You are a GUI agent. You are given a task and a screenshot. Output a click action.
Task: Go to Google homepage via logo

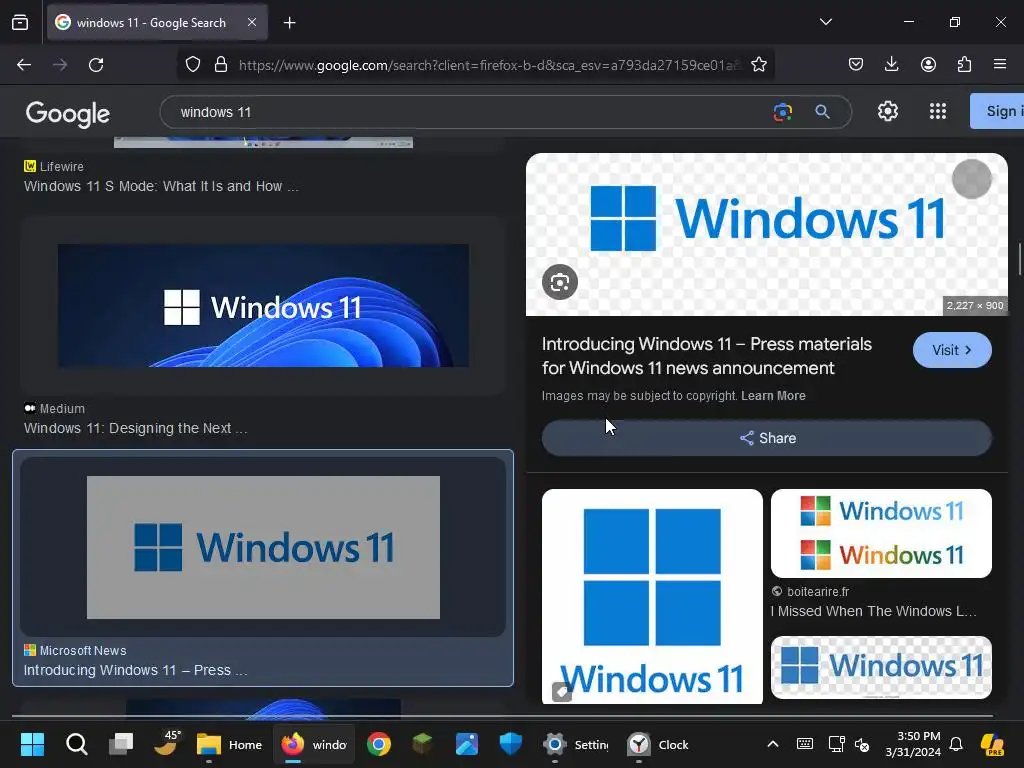(68, 114)
